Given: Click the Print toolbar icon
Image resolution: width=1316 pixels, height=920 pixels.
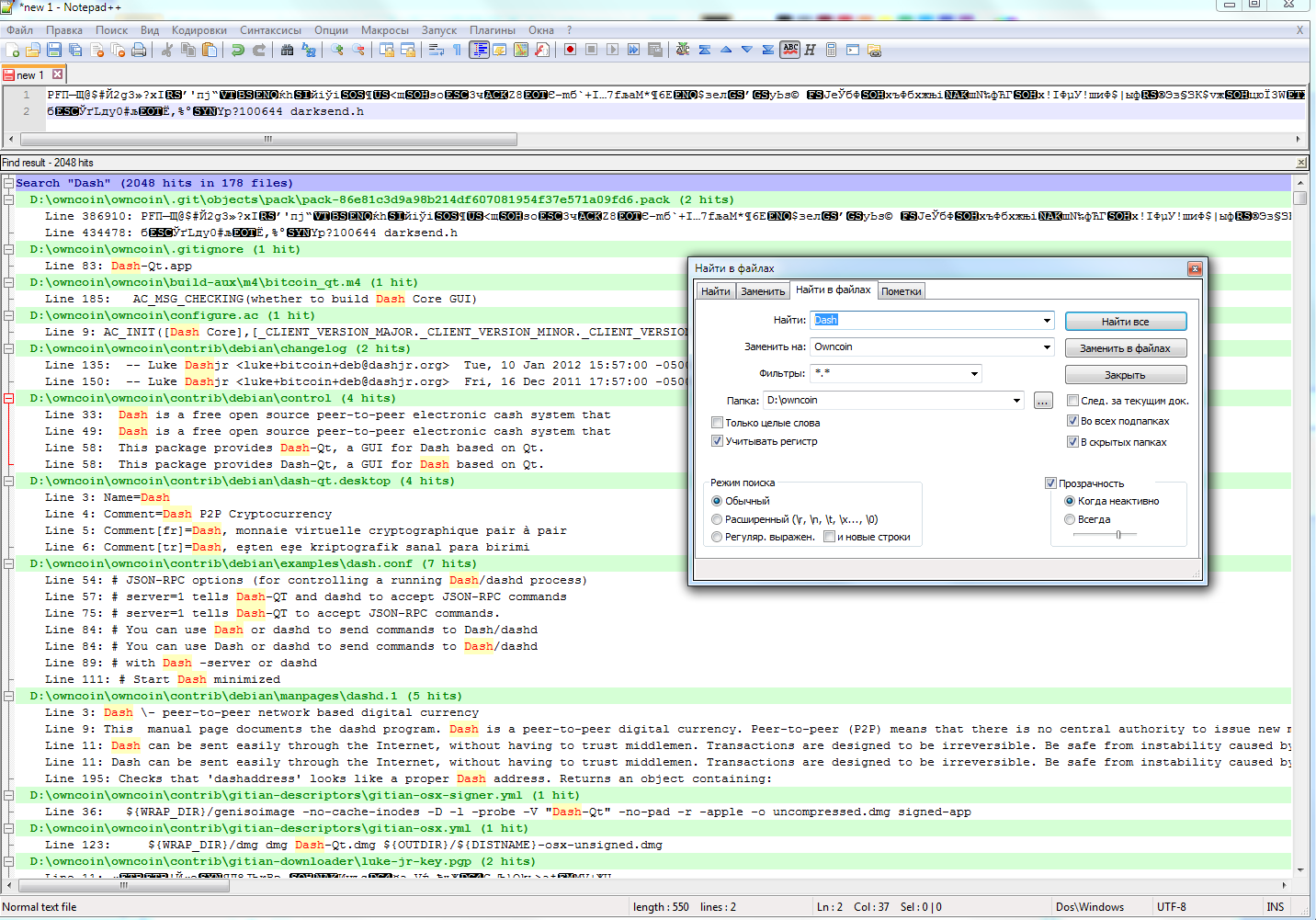Looking at the screenshot, I should (139, 50).
